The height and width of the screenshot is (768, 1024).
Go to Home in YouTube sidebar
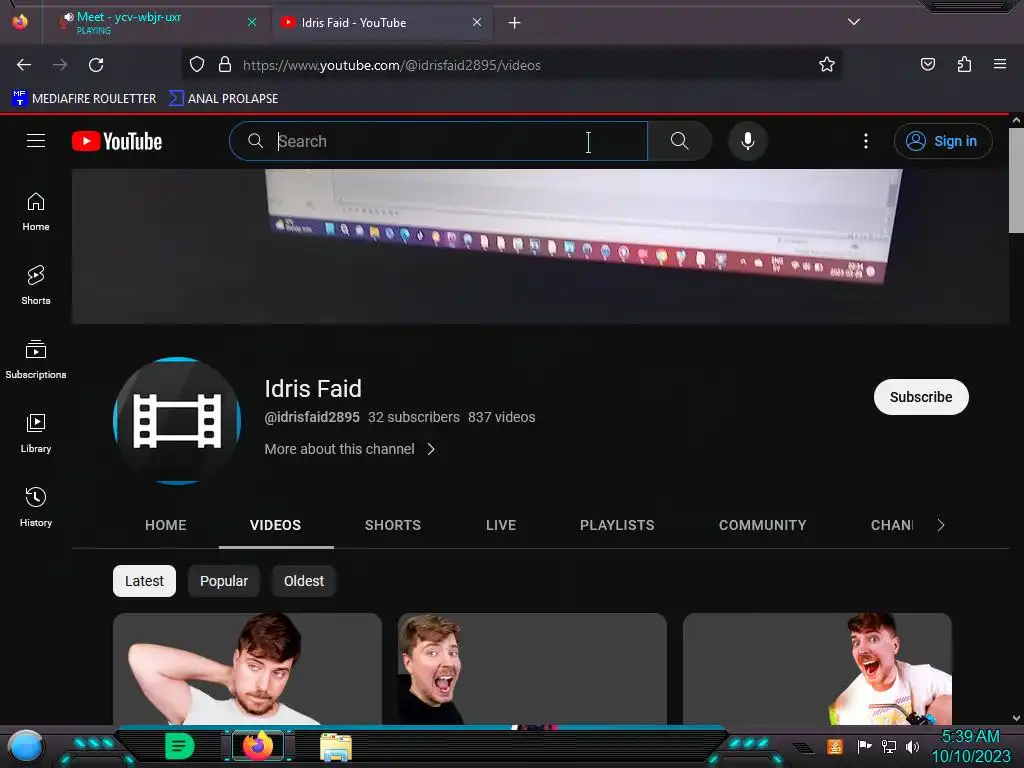point(36,212)
